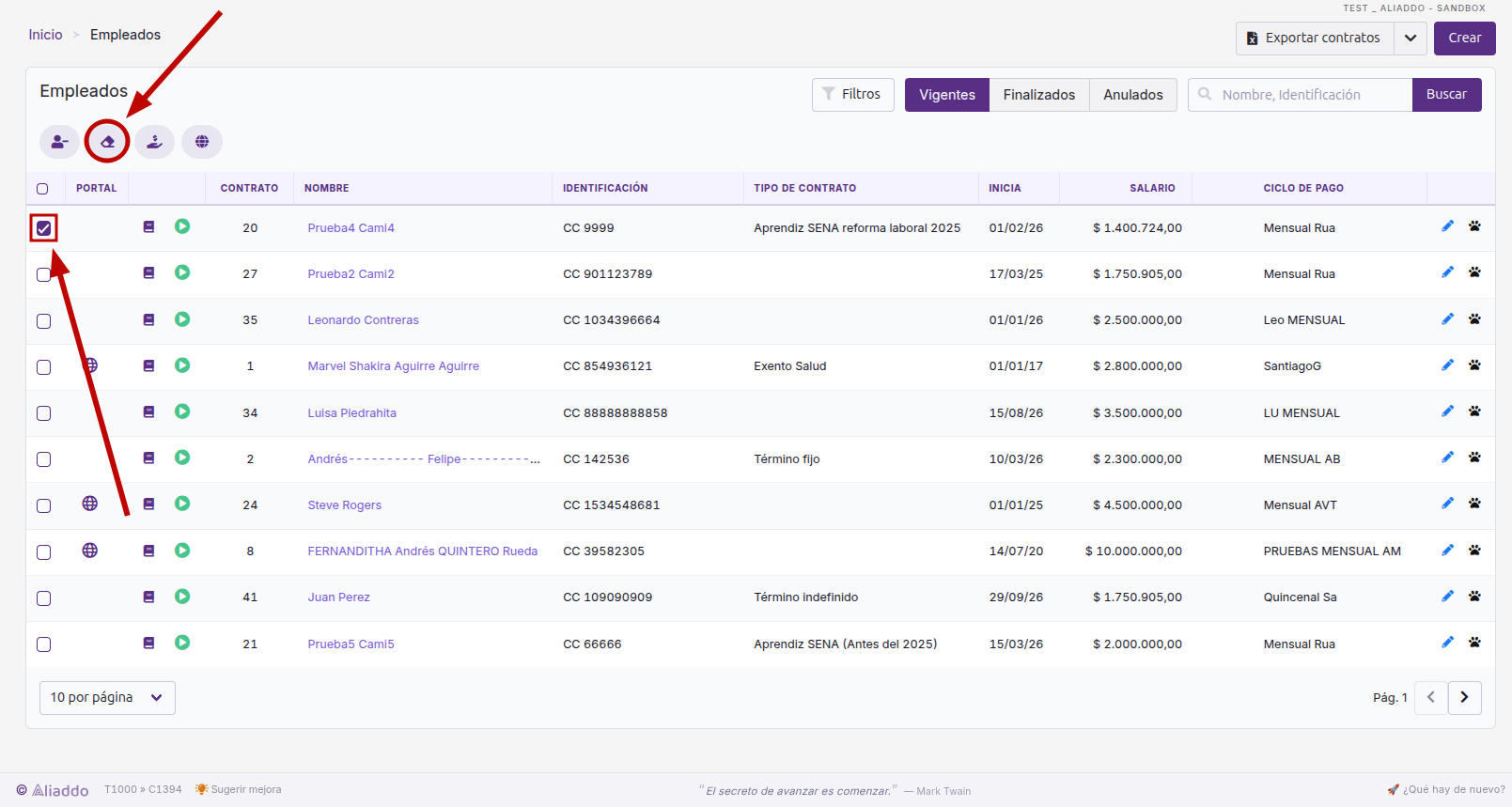Expand the 10 por página selector
The height and width of the screenshot is (807, 1512).
(x=107, y=698)
